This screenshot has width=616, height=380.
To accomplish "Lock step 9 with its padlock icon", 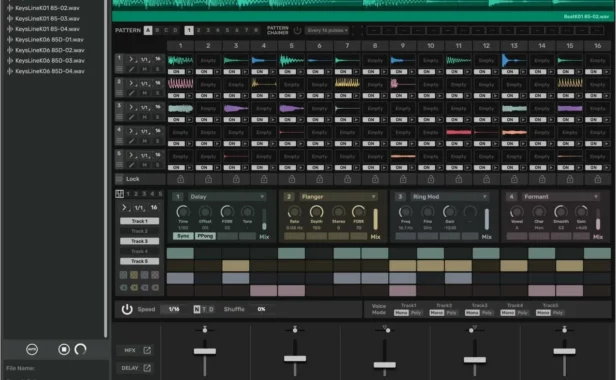I will [403, 179].
